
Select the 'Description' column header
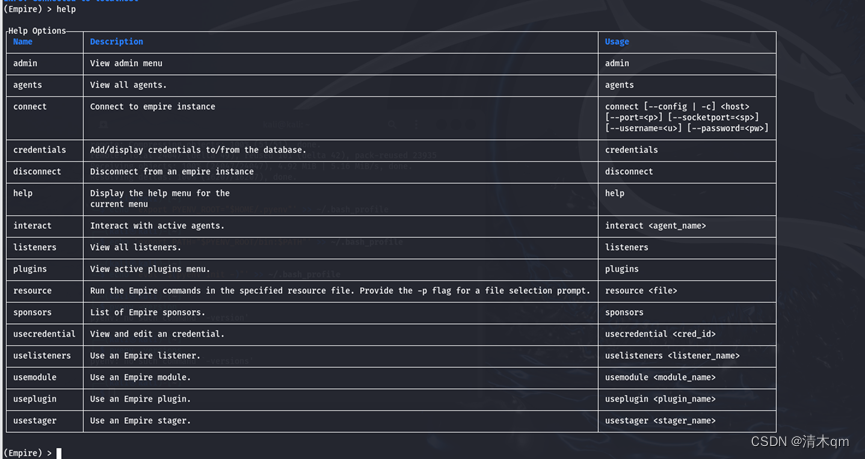(x=116, y=42)
